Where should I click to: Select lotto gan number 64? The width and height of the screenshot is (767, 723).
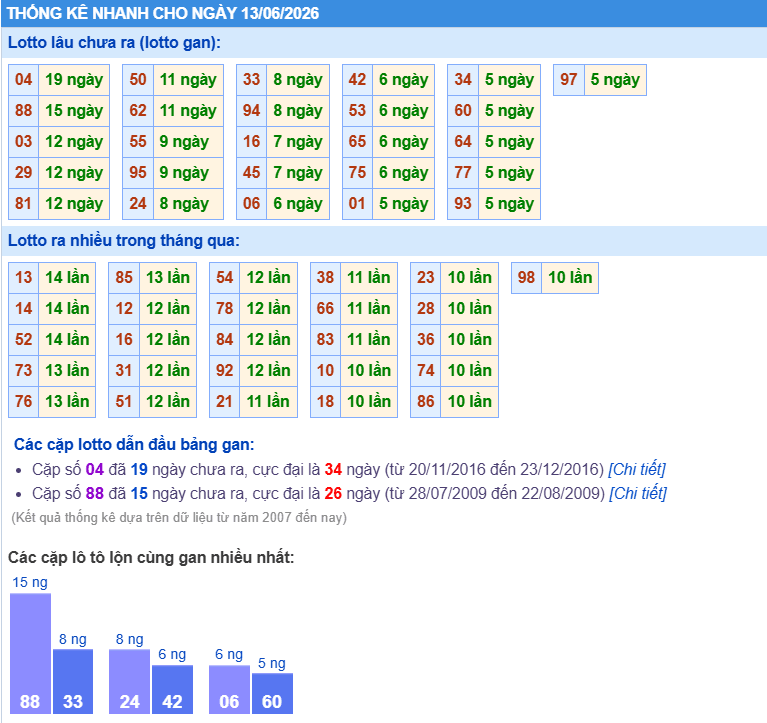pos(463,142)
